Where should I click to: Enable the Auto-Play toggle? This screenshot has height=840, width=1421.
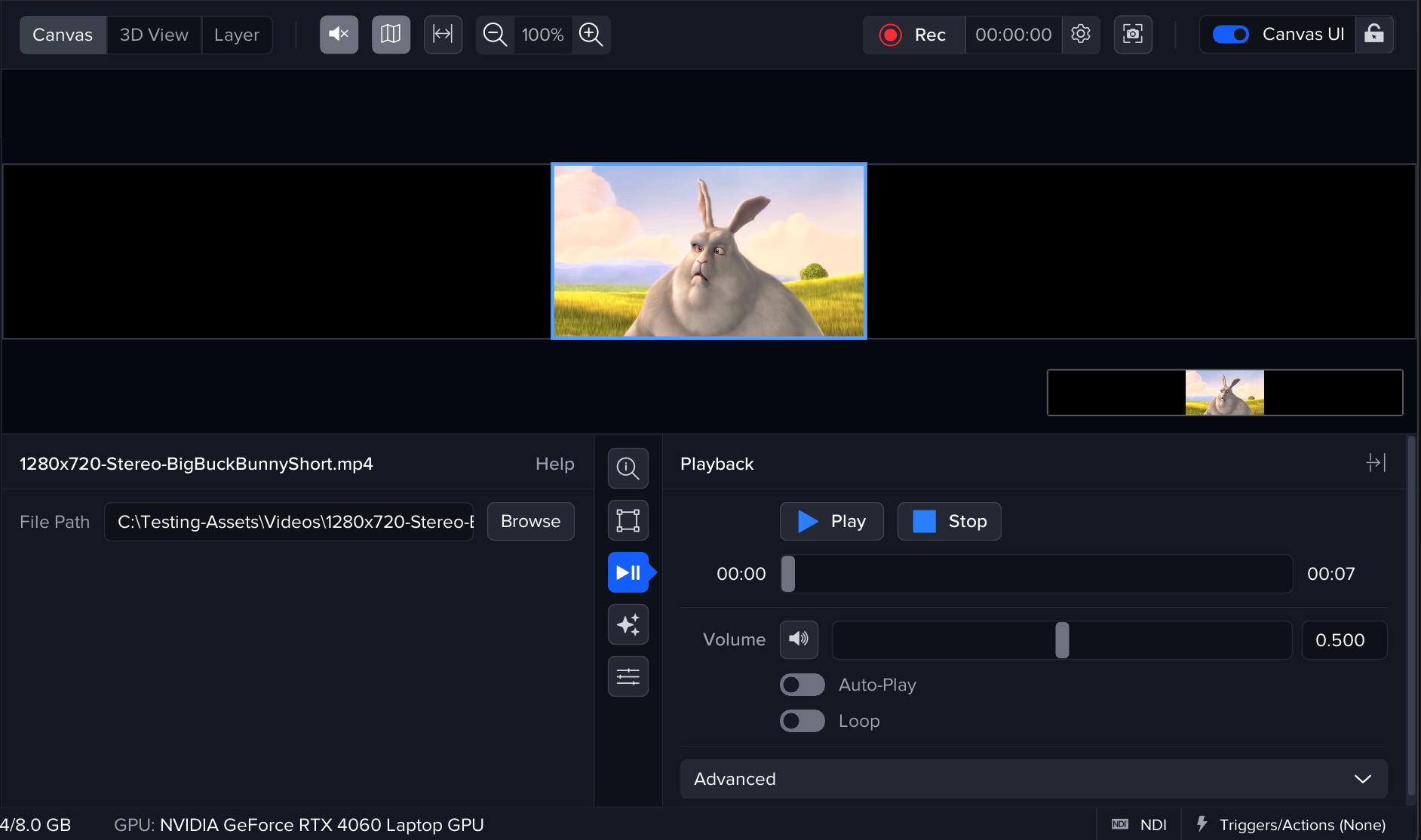pos(802,685)
